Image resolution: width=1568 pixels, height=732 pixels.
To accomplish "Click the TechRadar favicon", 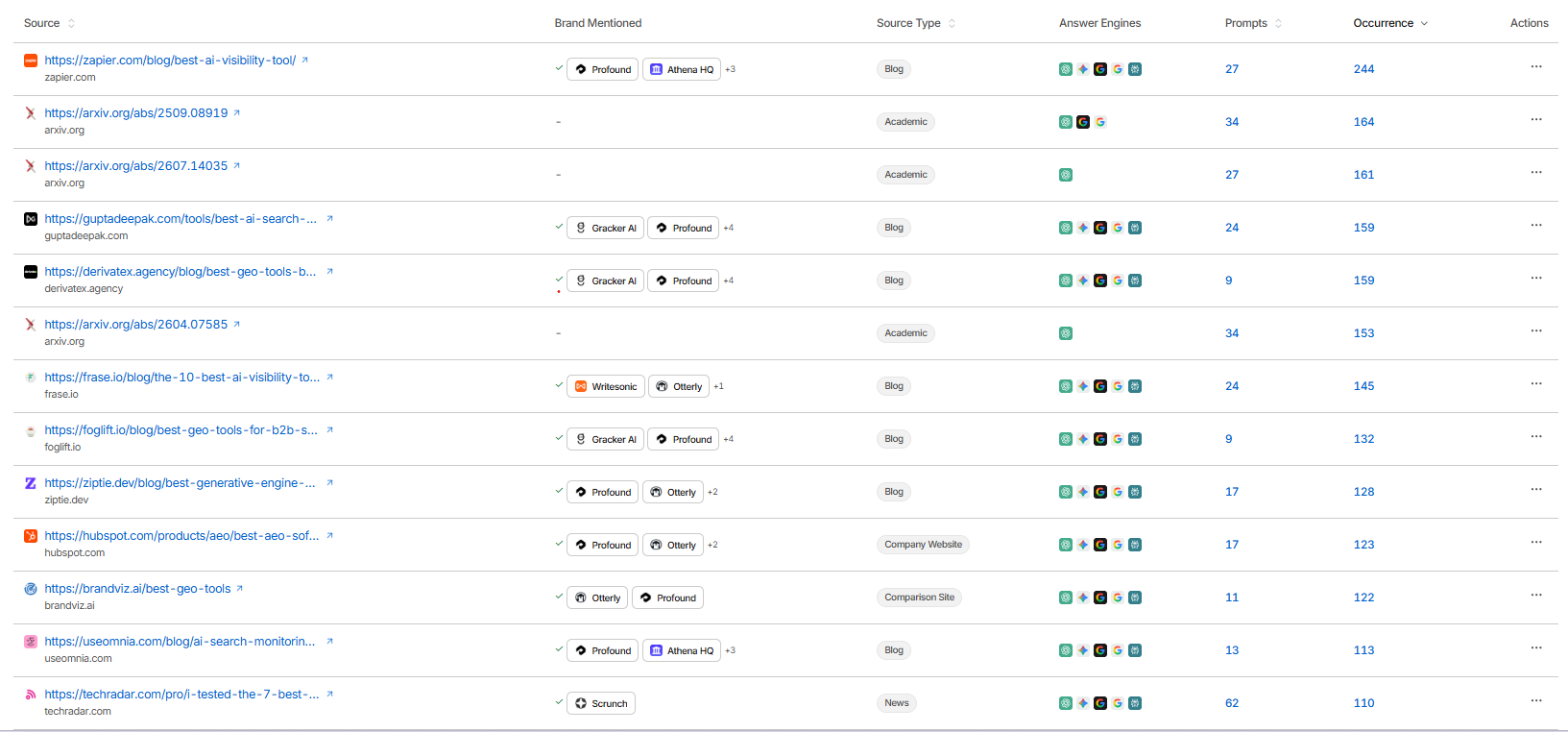I will click(x=31, y=695).
